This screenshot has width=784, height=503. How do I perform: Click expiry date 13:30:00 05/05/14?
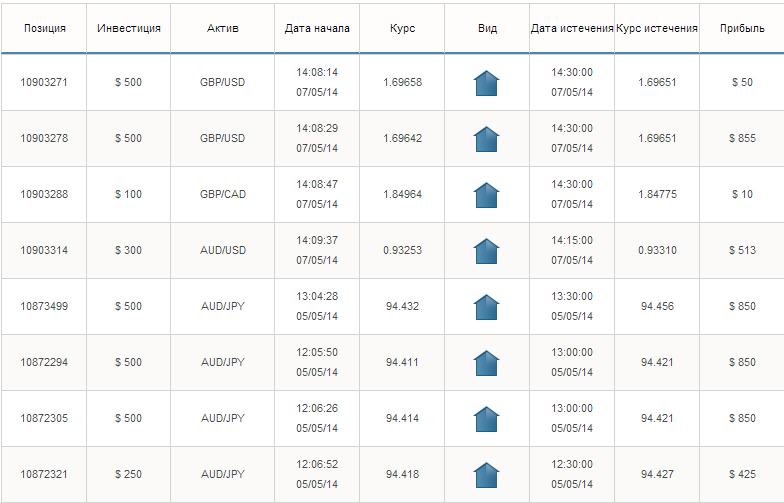coord(572,306)
